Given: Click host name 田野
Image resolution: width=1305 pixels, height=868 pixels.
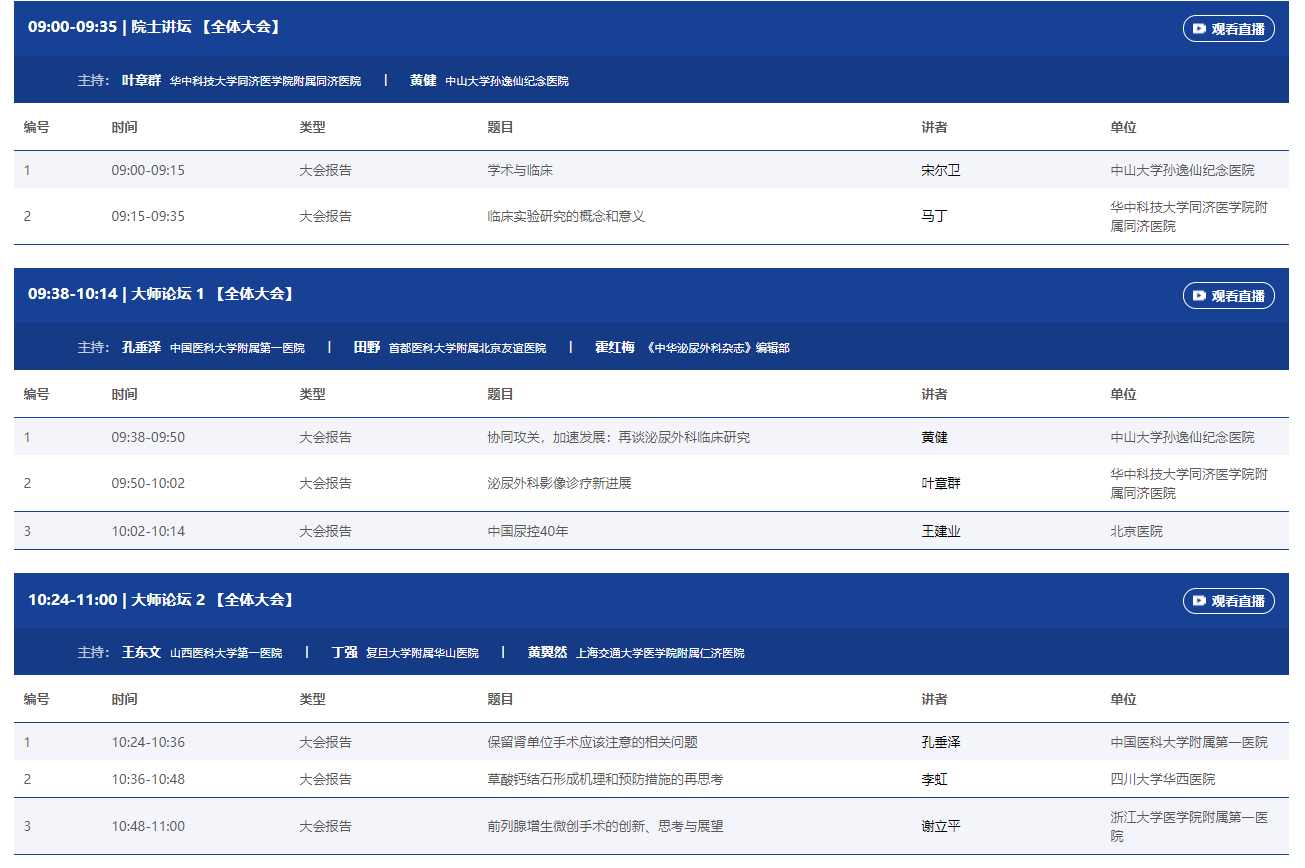Looking at the screenshot, I should coord(367,347).
